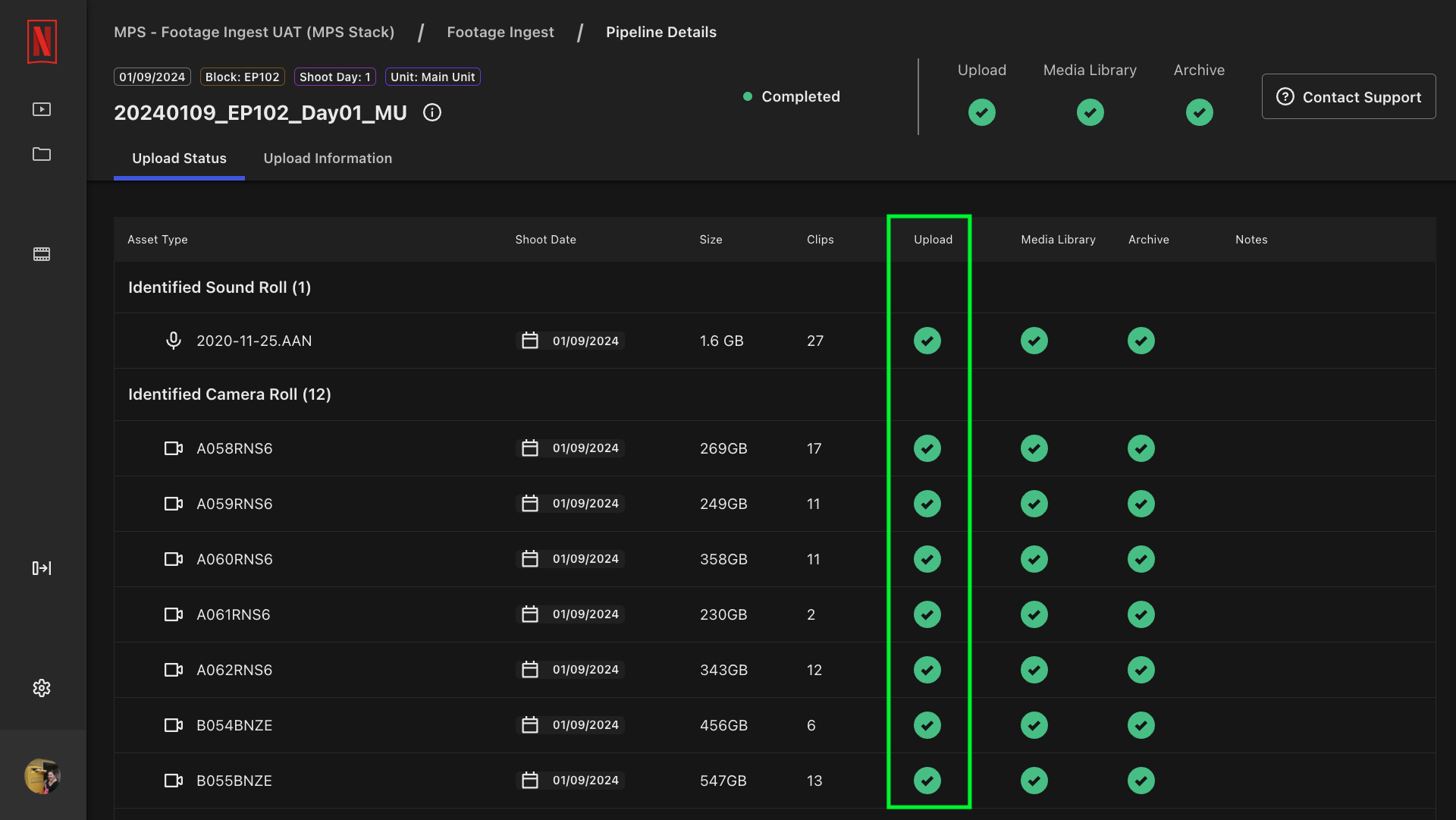Click the Pipeline Details breadcrumb
The image size is (1456, 820).
(x=661, y=32)
